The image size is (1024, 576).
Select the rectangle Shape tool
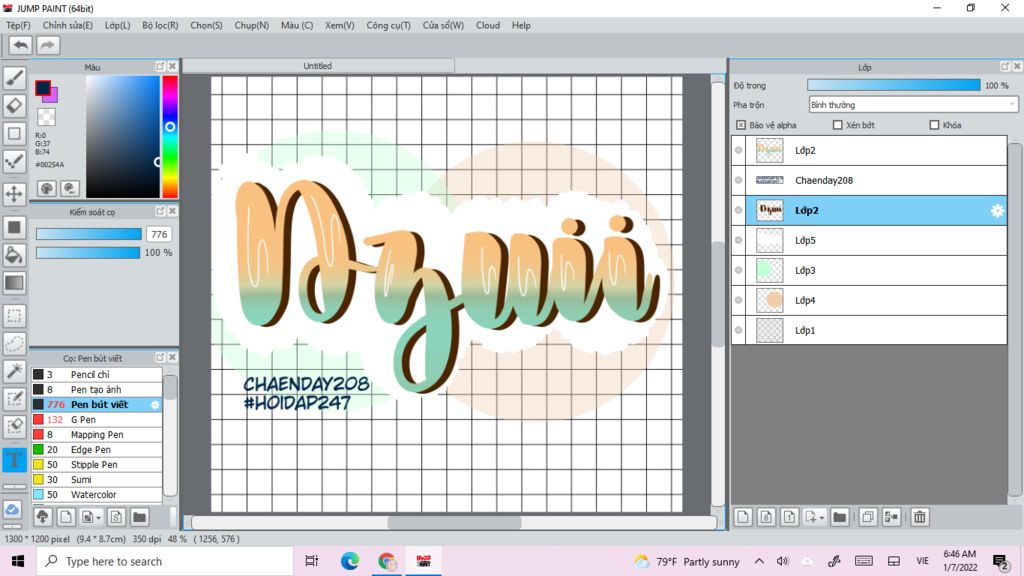click(14, 134)
